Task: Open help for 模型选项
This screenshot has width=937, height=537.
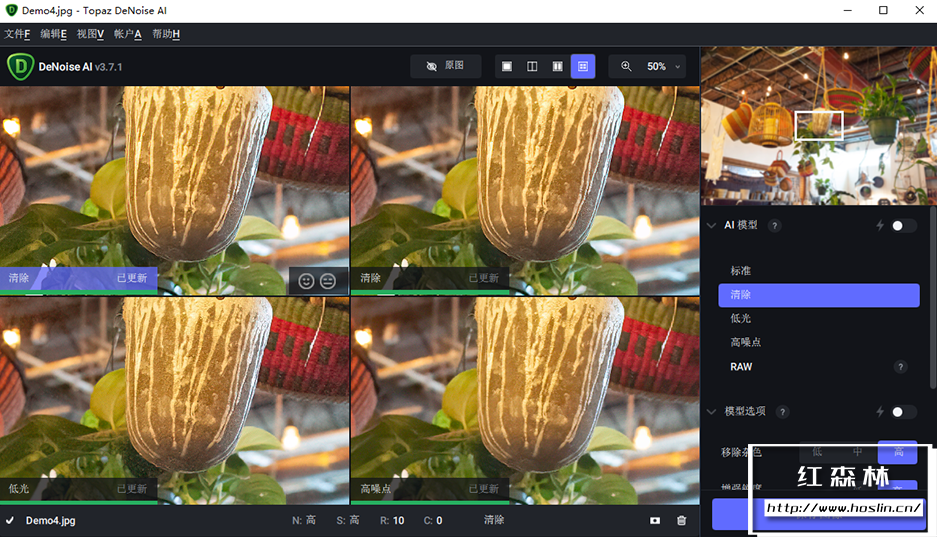Action: [782, 412]
